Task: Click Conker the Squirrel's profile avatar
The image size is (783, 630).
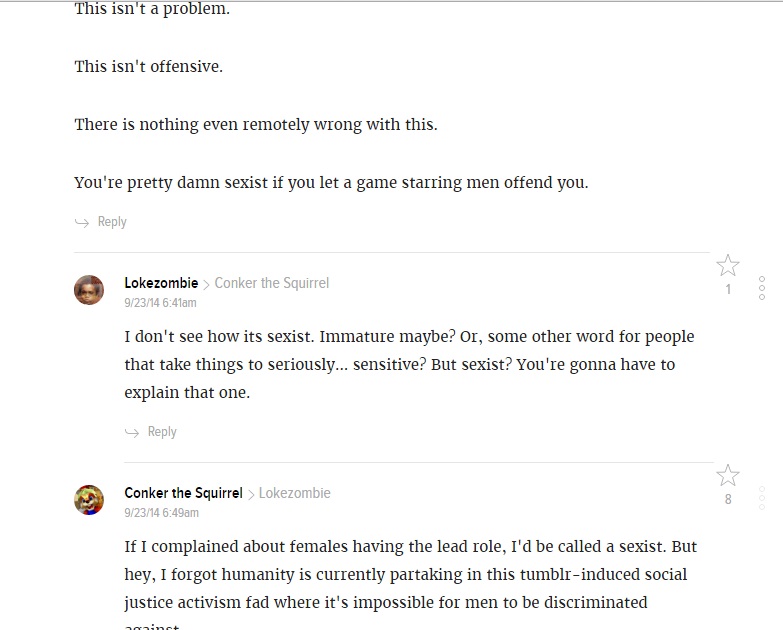Action: [89, 500]
